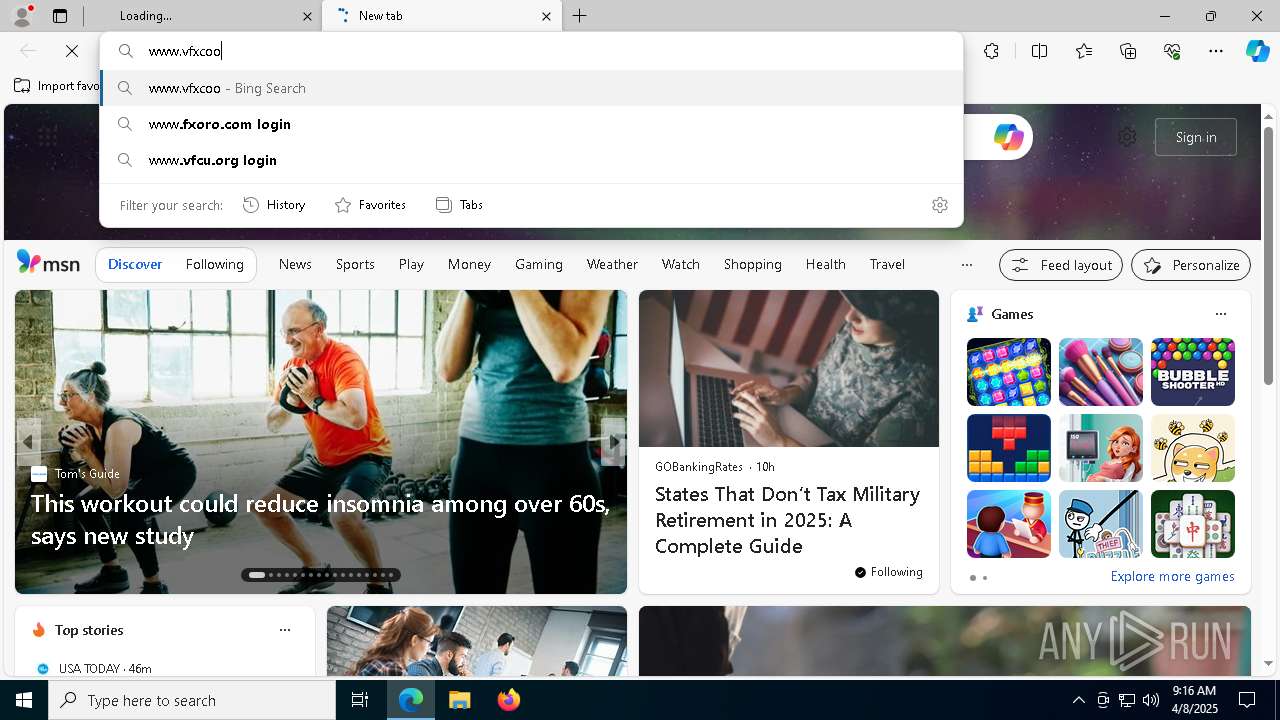Screen dimensions: 1280x720
Task: Open a new tab with plus button
Action: (x=580, y=16)
